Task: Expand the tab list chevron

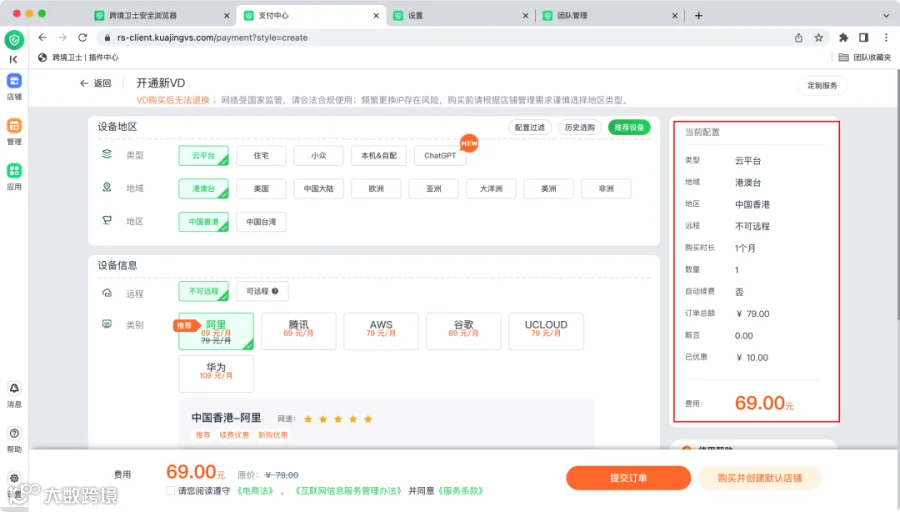Action: (x=886, y=15)
